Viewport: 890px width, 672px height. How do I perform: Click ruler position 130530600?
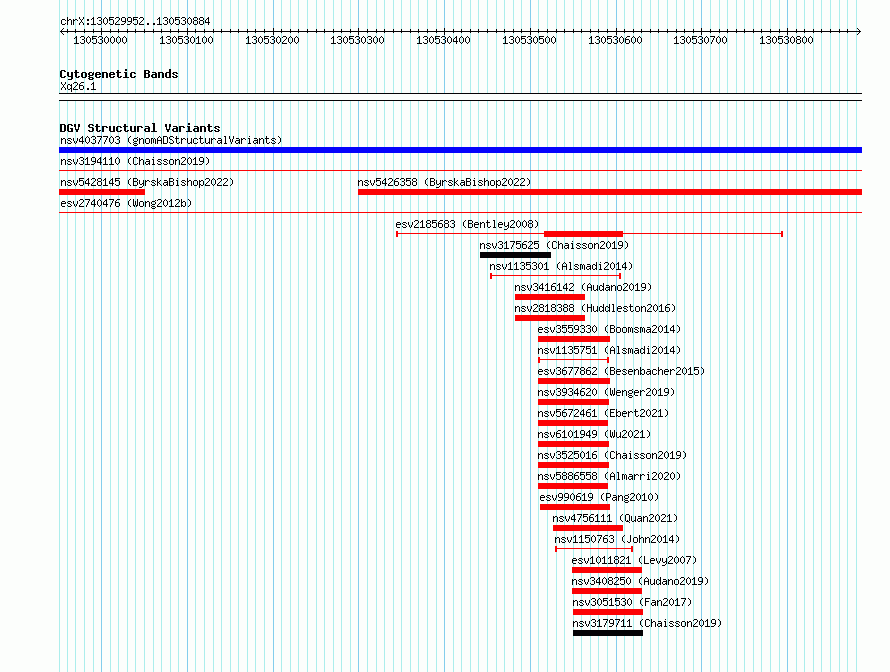pos(615,40)
